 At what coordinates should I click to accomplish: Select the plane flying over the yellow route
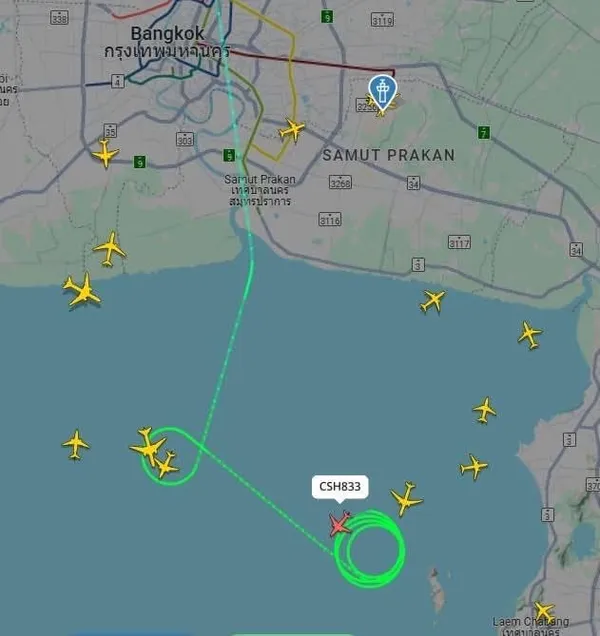tap(292, 130)
